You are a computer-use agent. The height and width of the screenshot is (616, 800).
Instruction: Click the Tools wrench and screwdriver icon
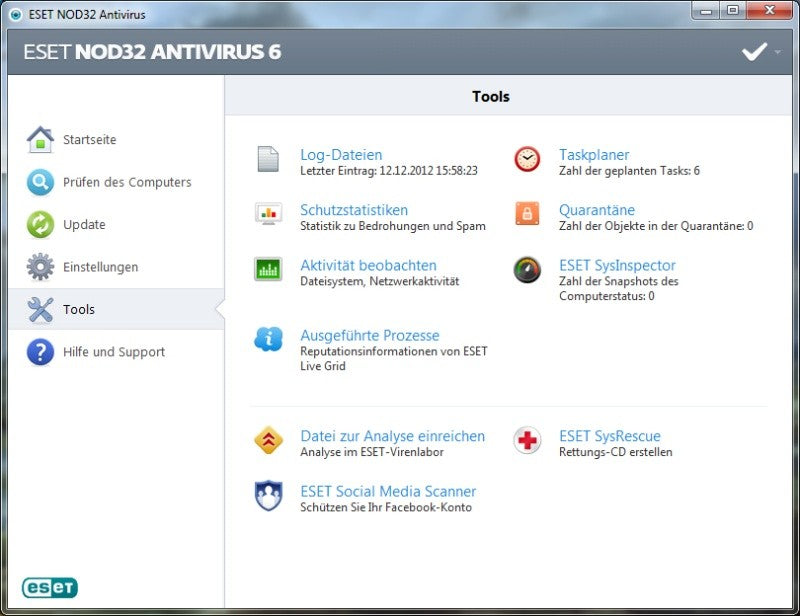[x=40, y=309]
